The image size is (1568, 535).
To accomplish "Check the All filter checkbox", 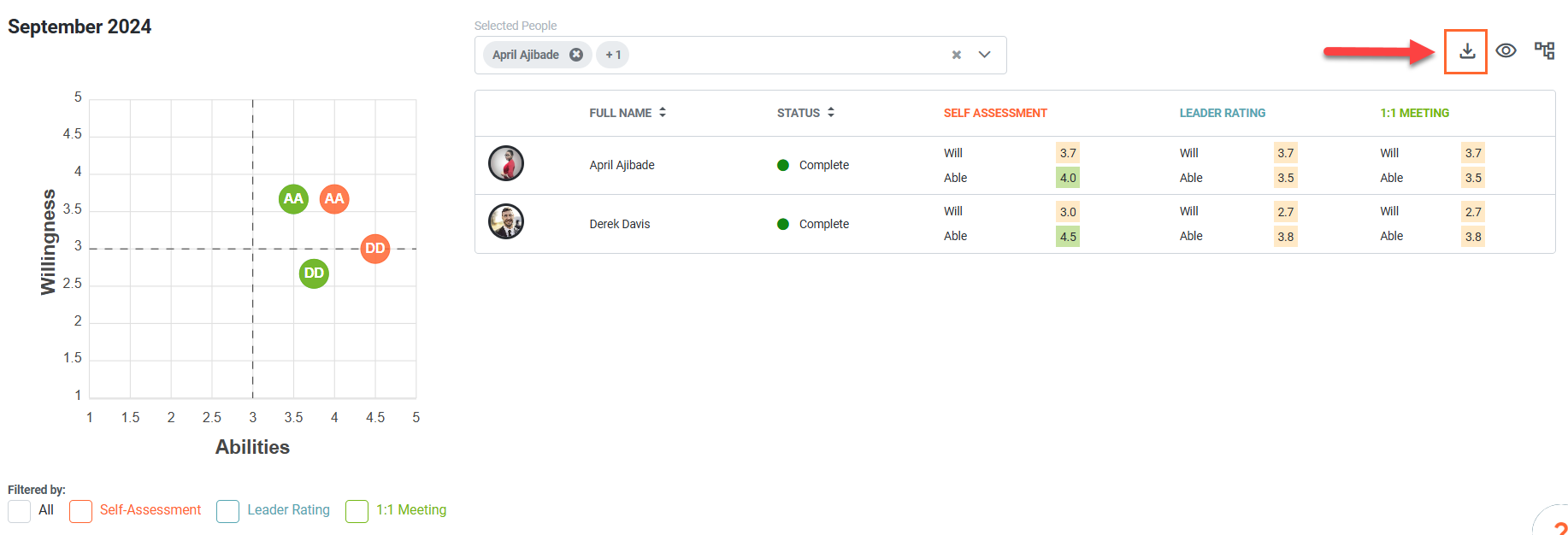I will [19, 511].
